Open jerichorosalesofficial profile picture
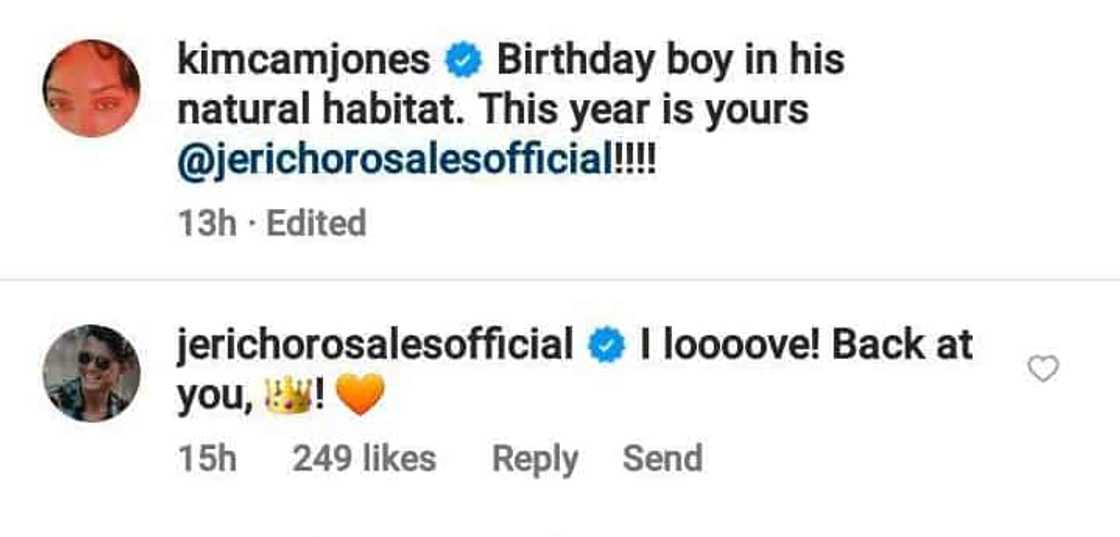 (x=91, y=372)
